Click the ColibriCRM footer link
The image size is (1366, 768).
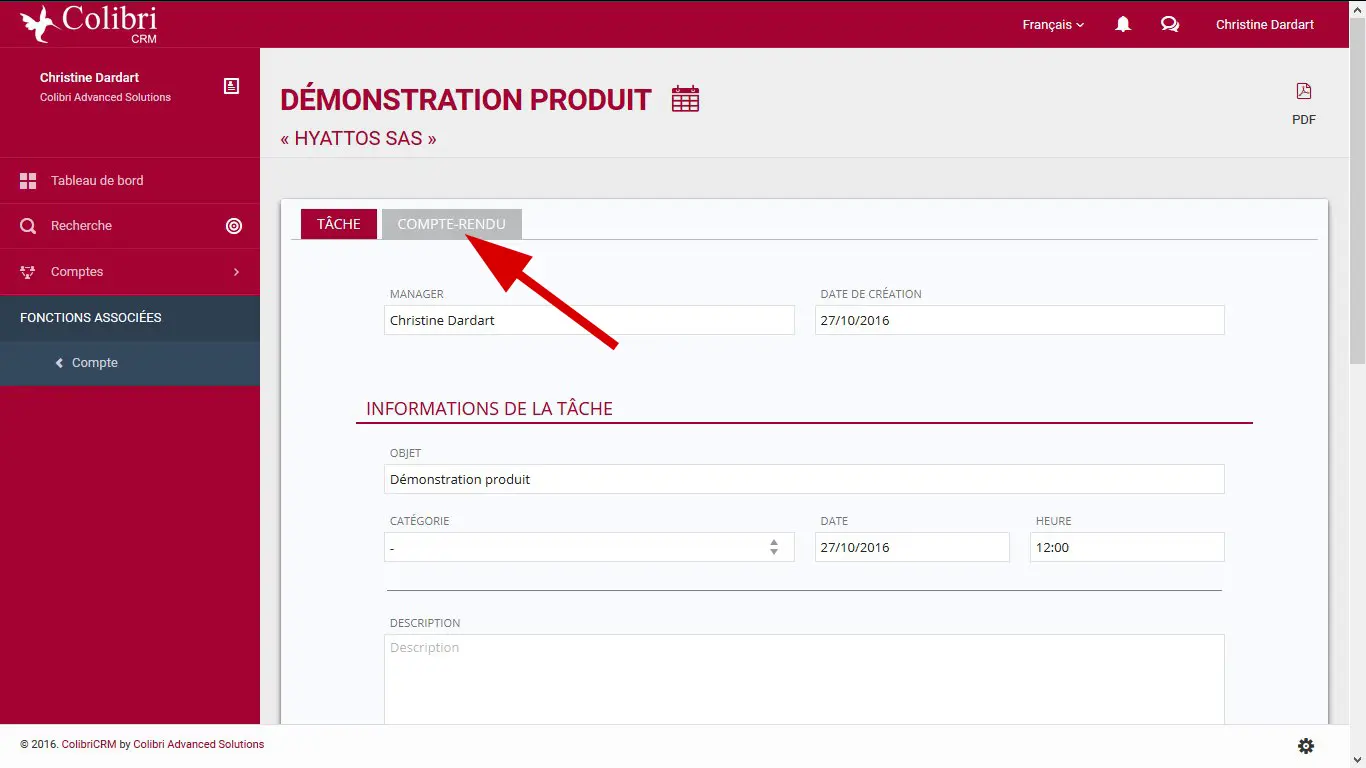point(89,745)
